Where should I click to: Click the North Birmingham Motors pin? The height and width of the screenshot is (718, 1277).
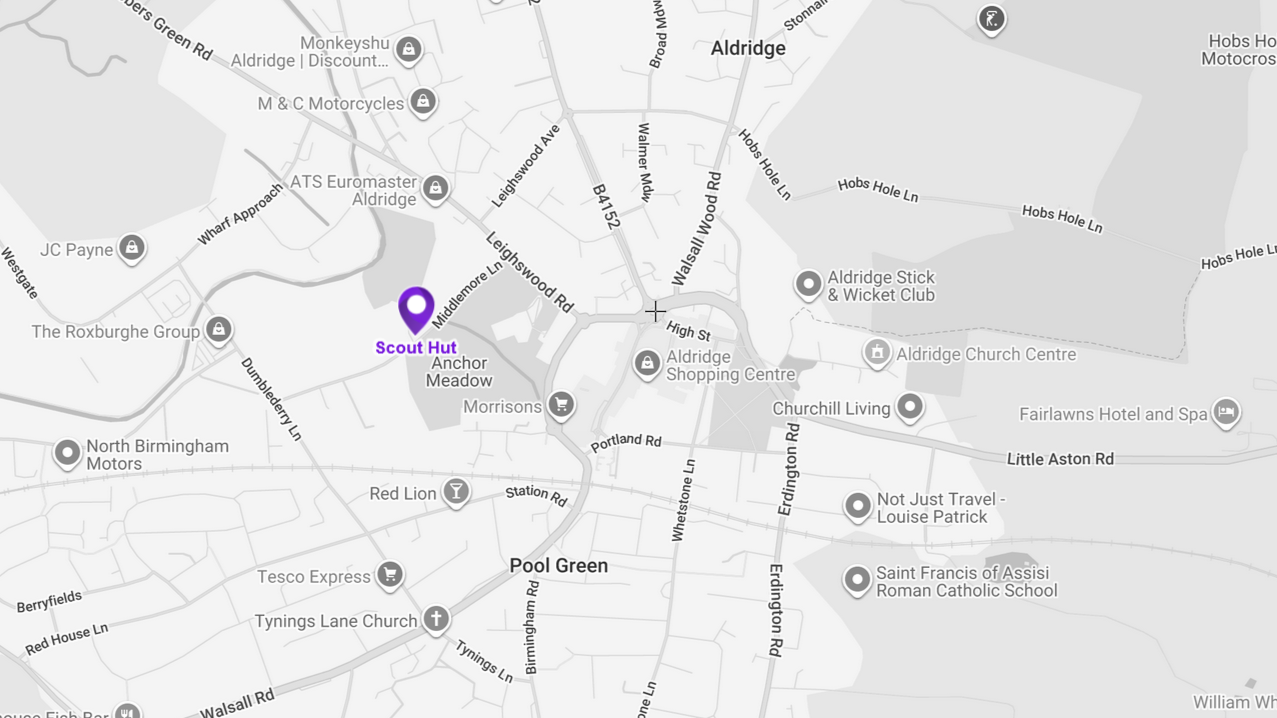pyautogui.click(x=67, y=453)
